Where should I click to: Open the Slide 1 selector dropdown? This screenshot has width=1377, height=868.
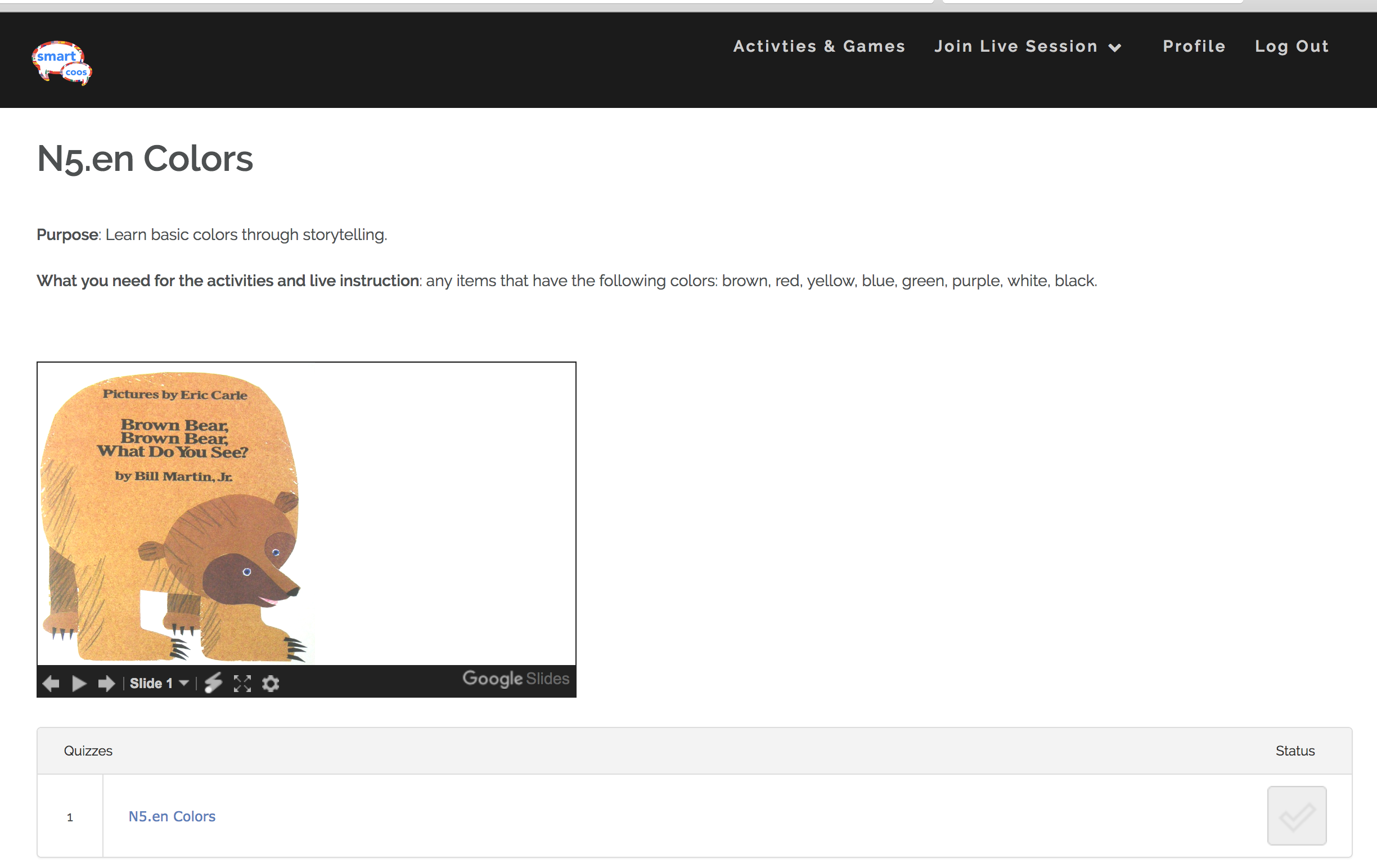coord(159,683)
